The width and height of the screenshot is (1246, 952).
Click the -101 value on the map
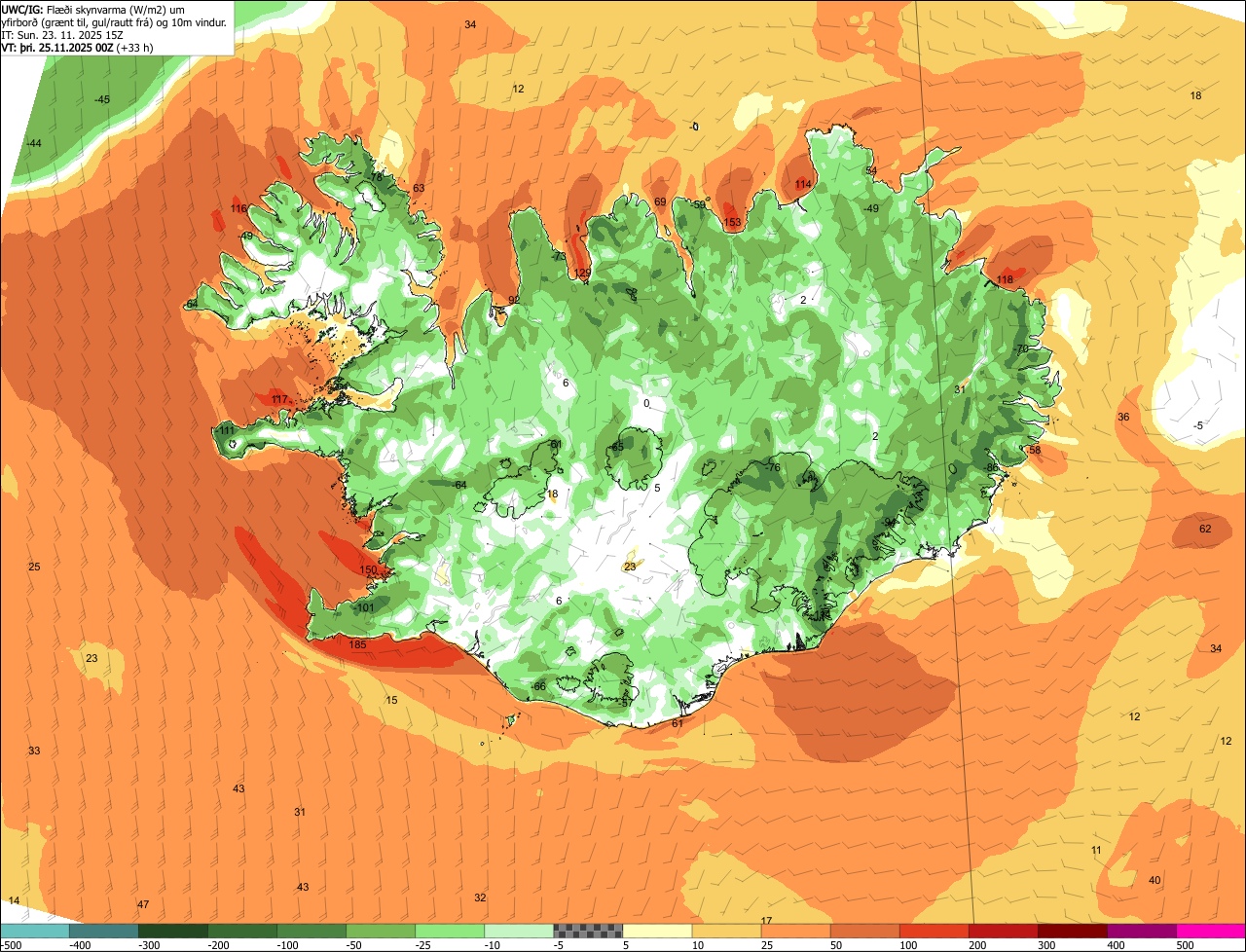click(364, 607)
